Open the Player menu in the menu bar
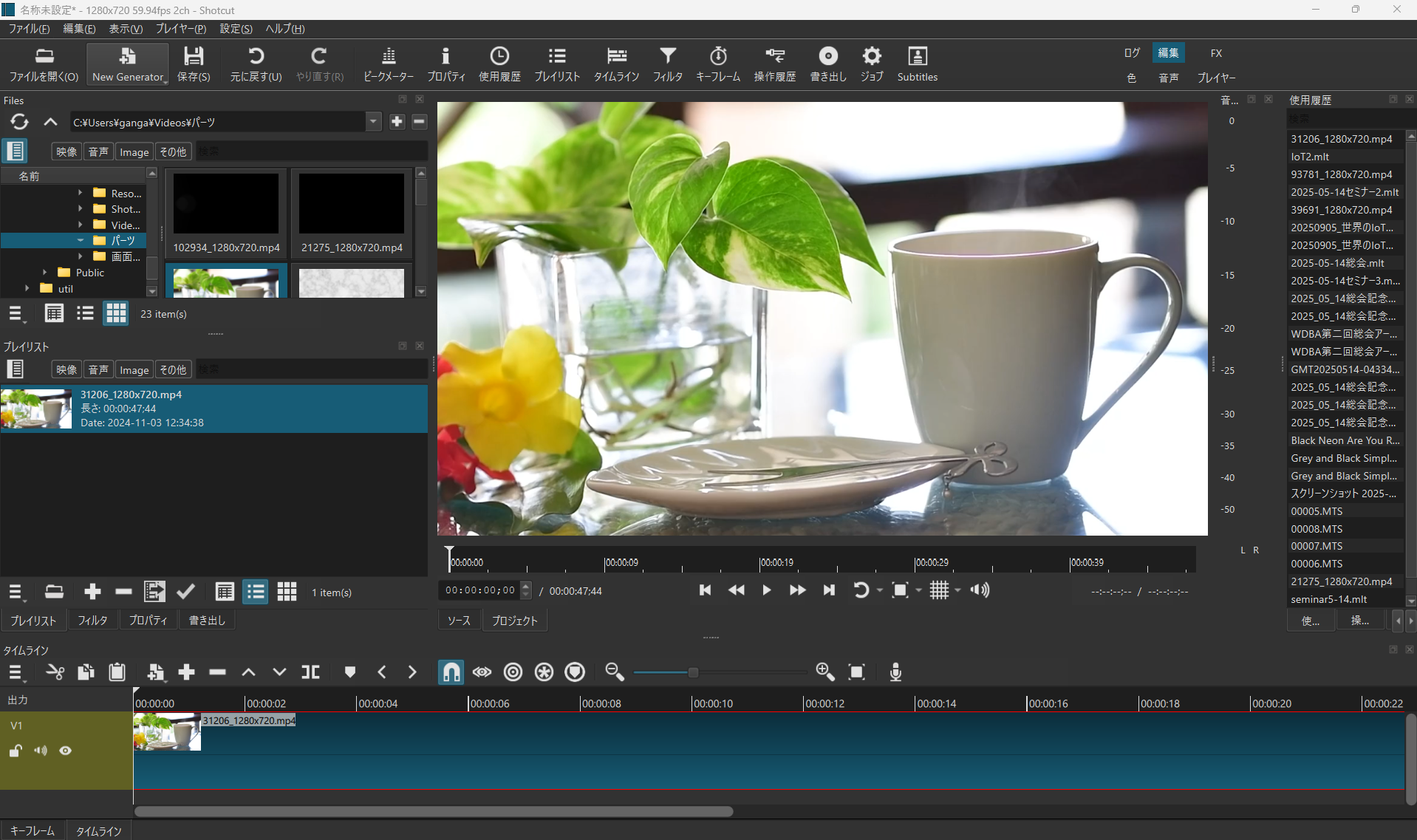1417x840 pixels. (x=180, y=29)
